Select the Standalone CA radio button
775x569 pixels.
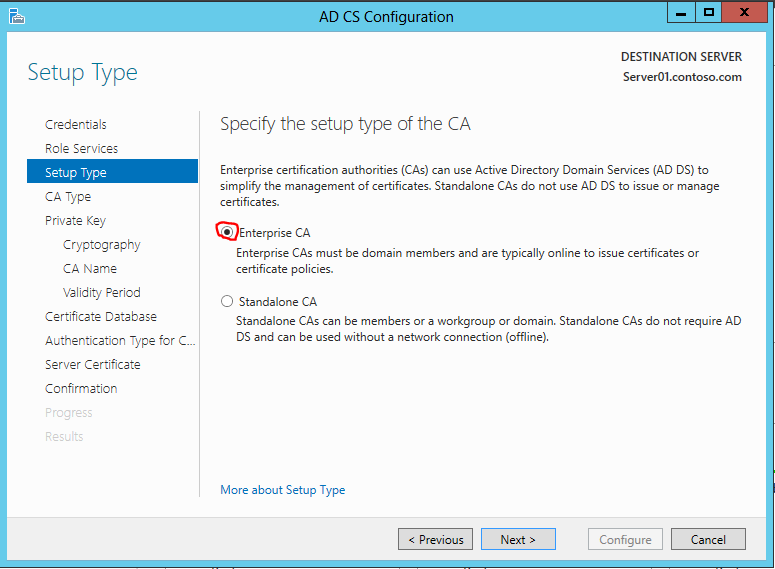[x=227, y=301]
